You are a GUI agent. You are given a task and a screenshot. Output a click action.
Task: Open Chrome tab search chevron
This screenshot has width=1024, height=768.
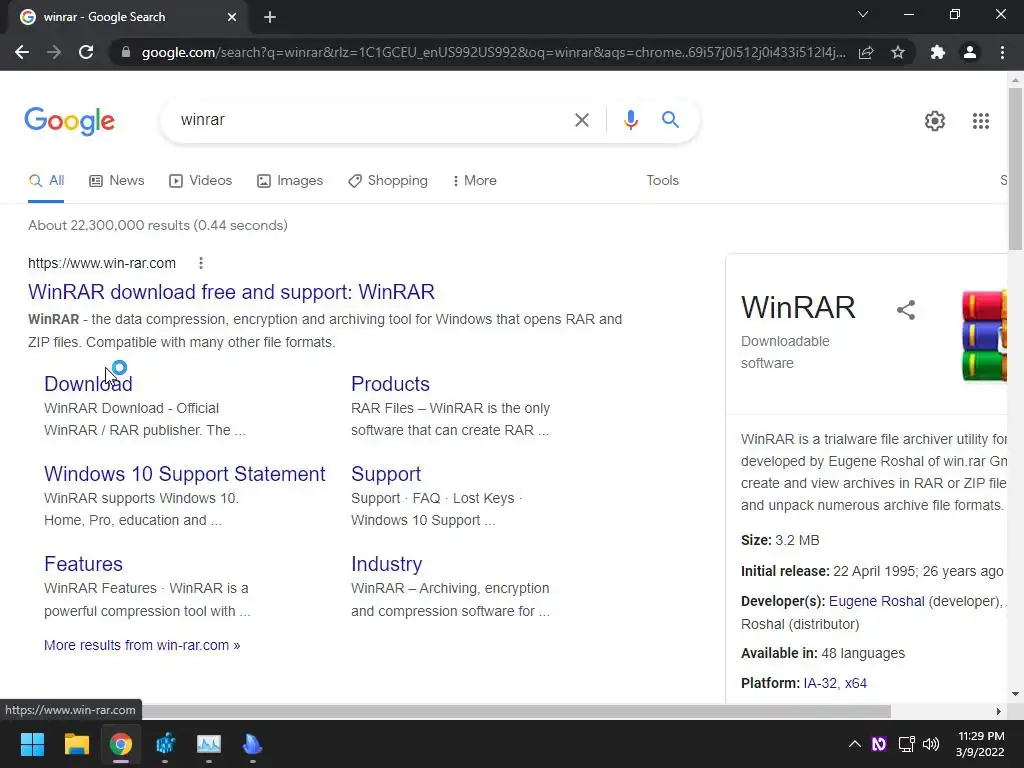pyautogui.click(x=863, y=14)
